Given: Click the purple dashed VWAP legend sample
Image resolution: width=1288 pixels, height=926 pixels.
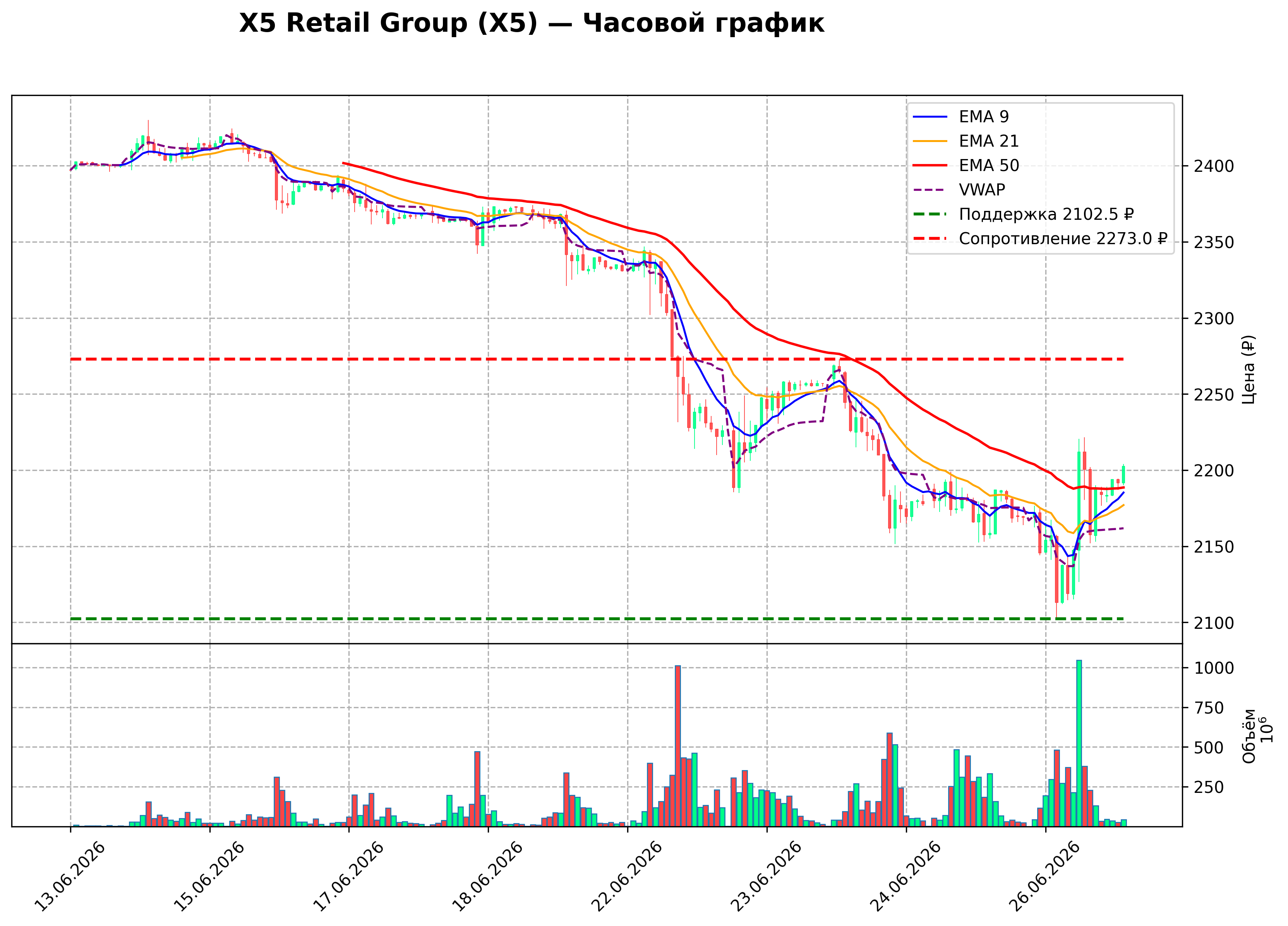Looking at the screenshot, I should click(x=930, y=190).
